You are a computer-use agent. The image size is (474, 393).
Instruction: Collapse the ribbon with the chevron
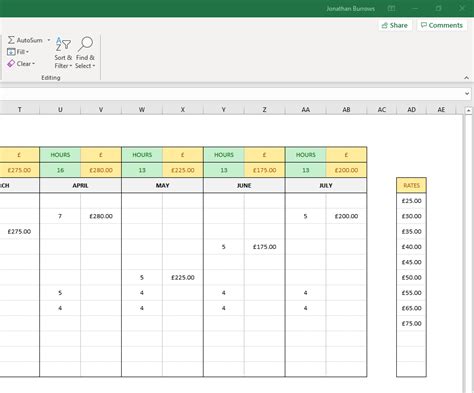coord(466,78)
